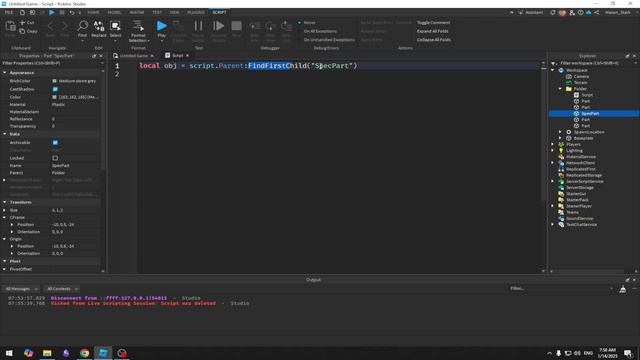Expand the ServerScriptService node
The image size is (640, 360).
point(553,181)
